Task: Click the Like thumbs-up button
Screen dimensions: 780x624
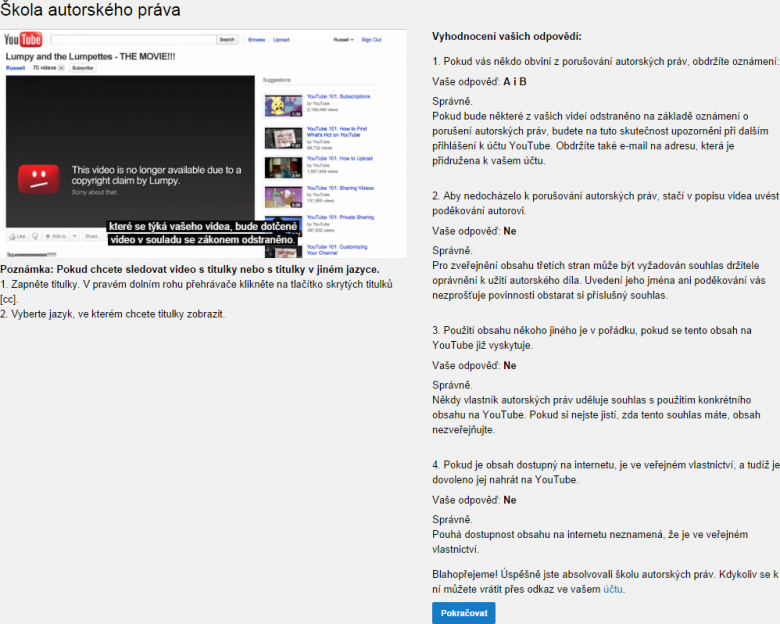Action: [17, 236]
